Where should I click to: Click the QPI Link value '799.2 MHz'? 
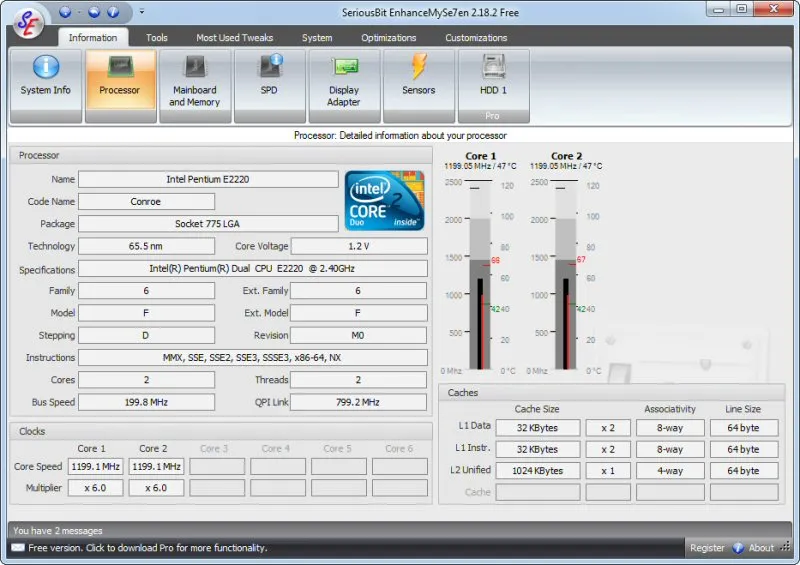click(x=359, y=402)
